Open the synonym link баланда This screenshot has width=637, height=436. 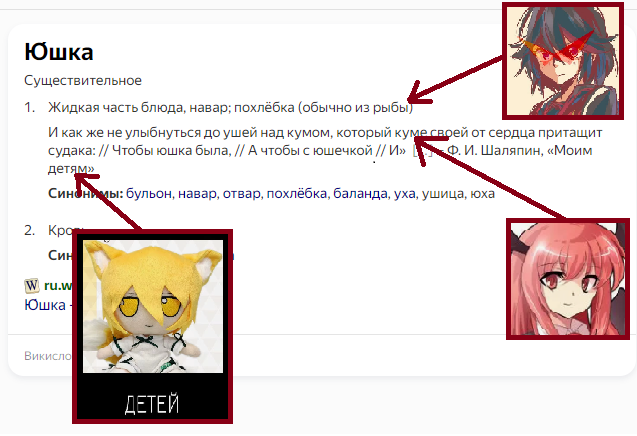tap(360, 193)
